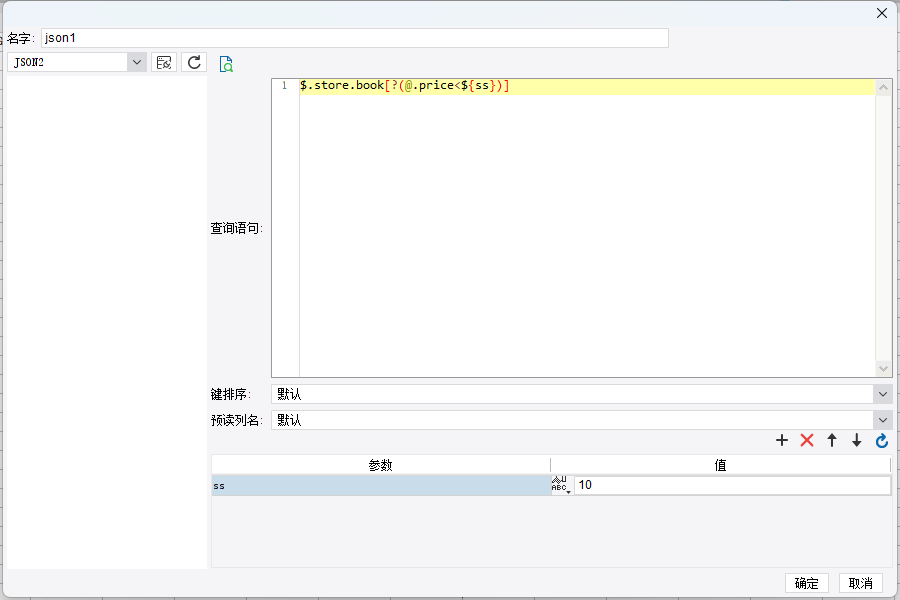Click the 参数 column header
Screen dimensions: 900x600
click(381, 465)
